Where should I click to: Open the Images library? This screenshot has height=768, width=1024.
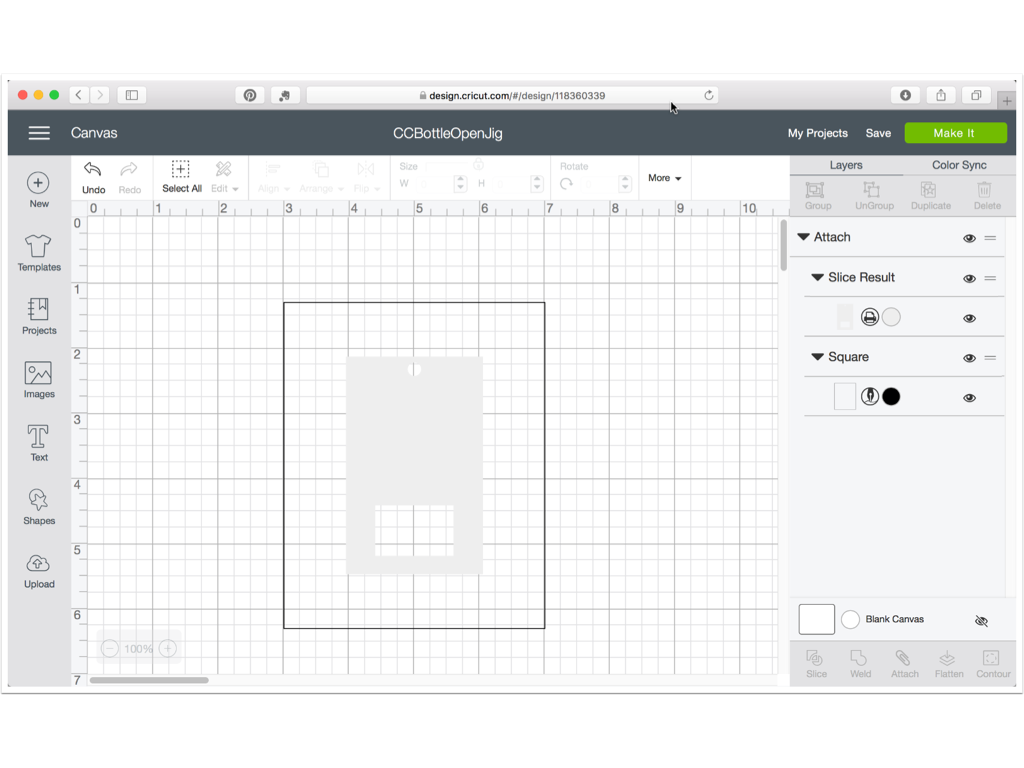(x=39, y=379)
